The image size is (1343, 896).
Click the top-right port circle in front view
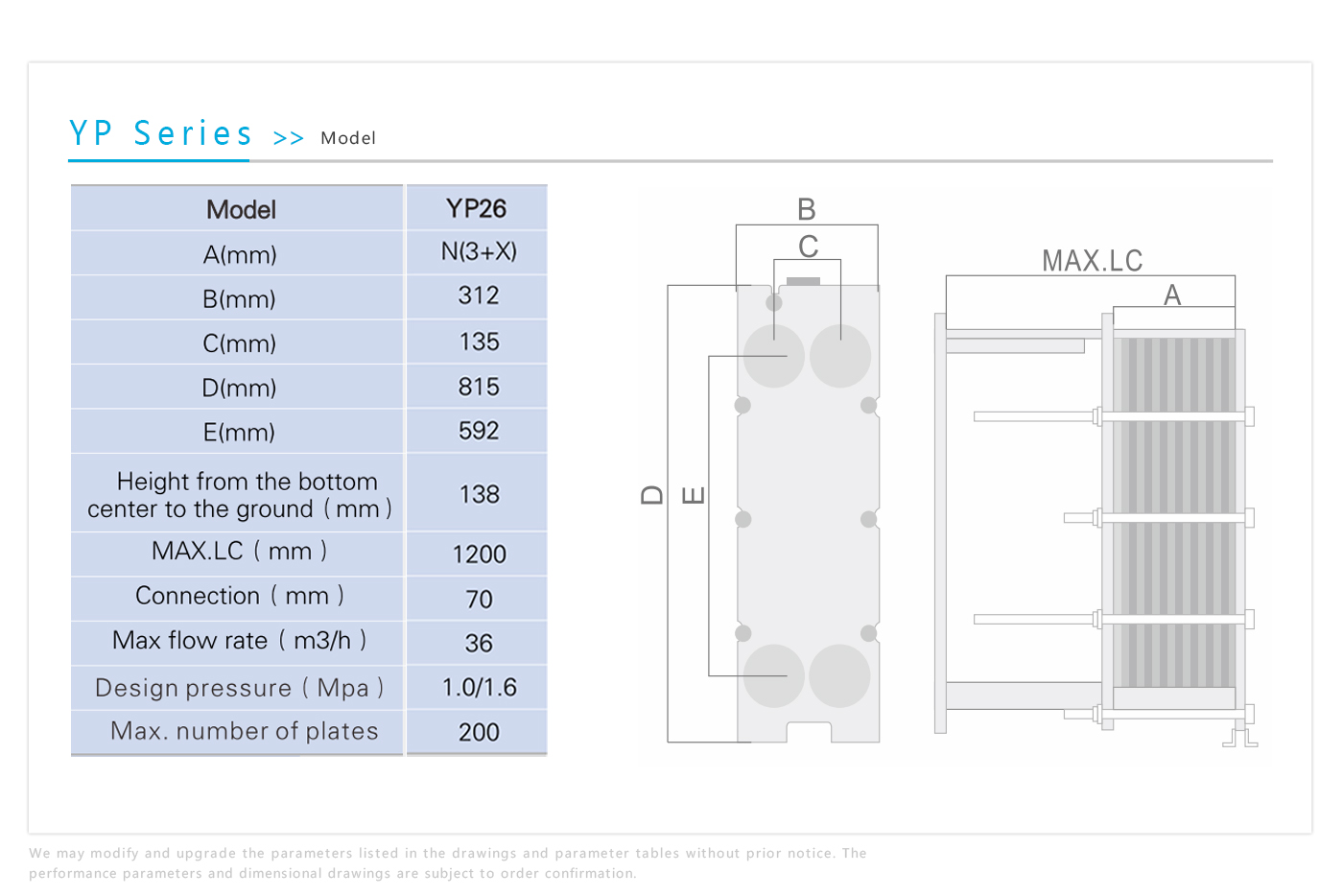[839, 356]
